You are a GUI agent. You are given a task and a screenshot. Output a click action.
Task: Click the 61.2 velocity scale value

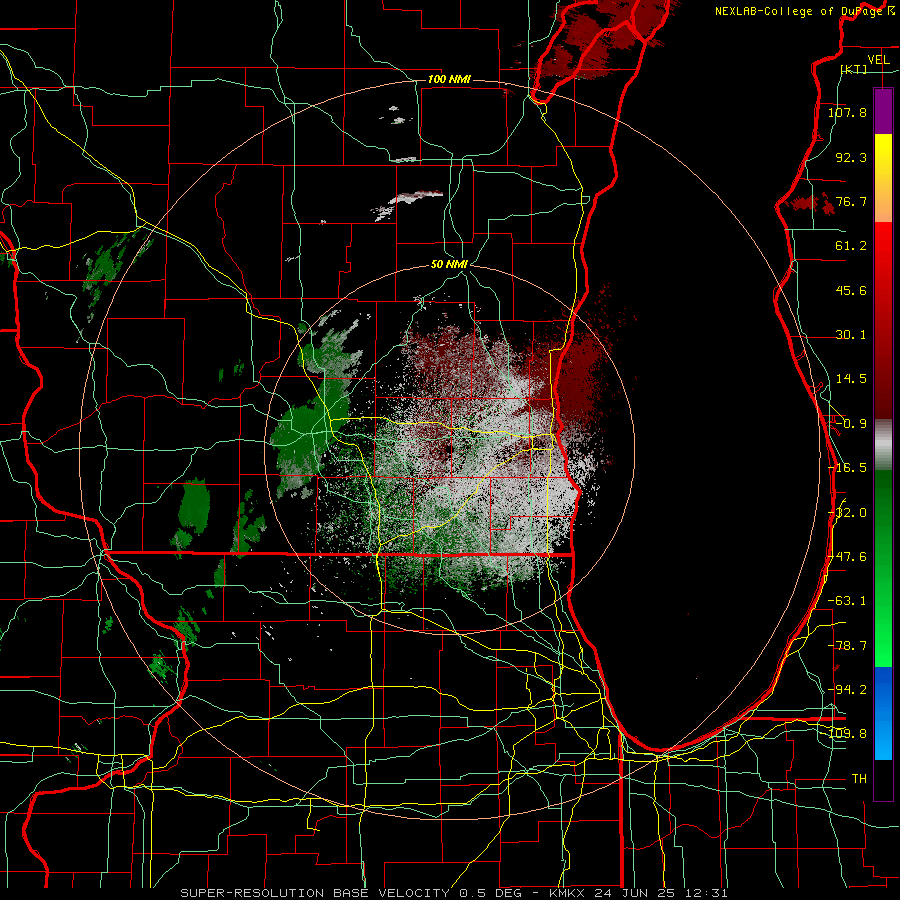(x=851, y=246)
